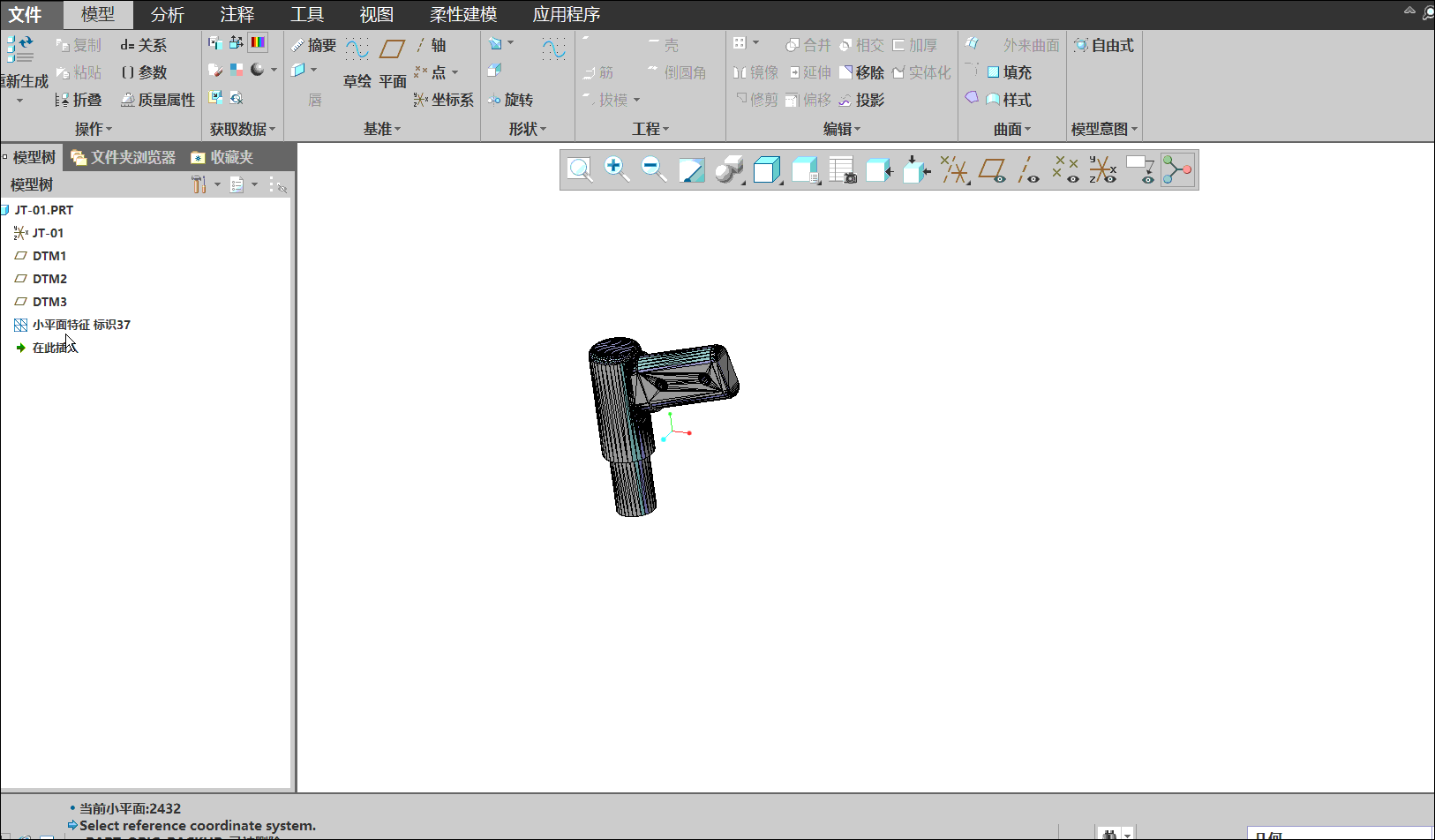Screen dimensions: 1435x840
Task: Switch to the 柔性建模 ribbon tab
Action: coord(463,15)
